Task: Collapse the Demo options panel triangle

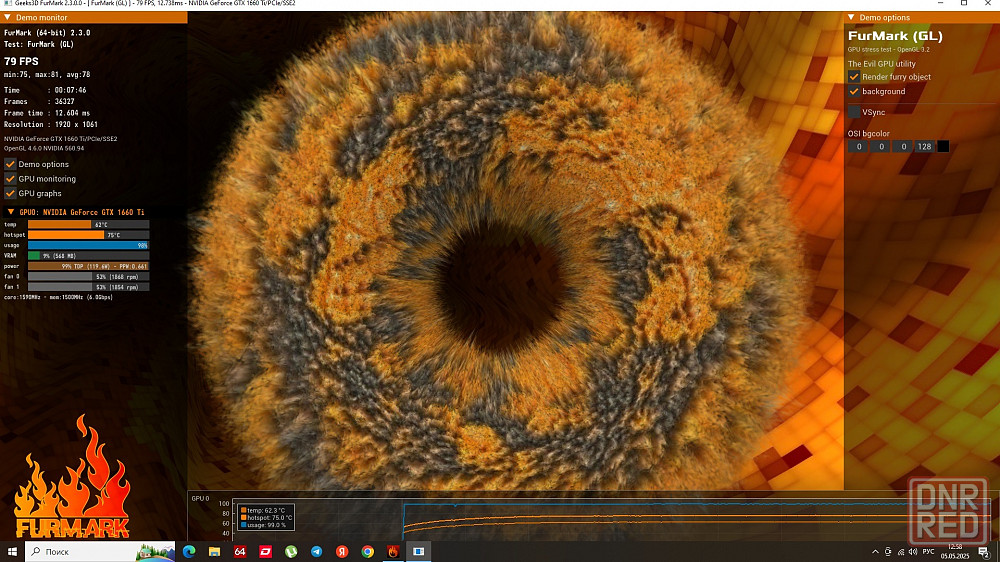Action: point(851,17)
